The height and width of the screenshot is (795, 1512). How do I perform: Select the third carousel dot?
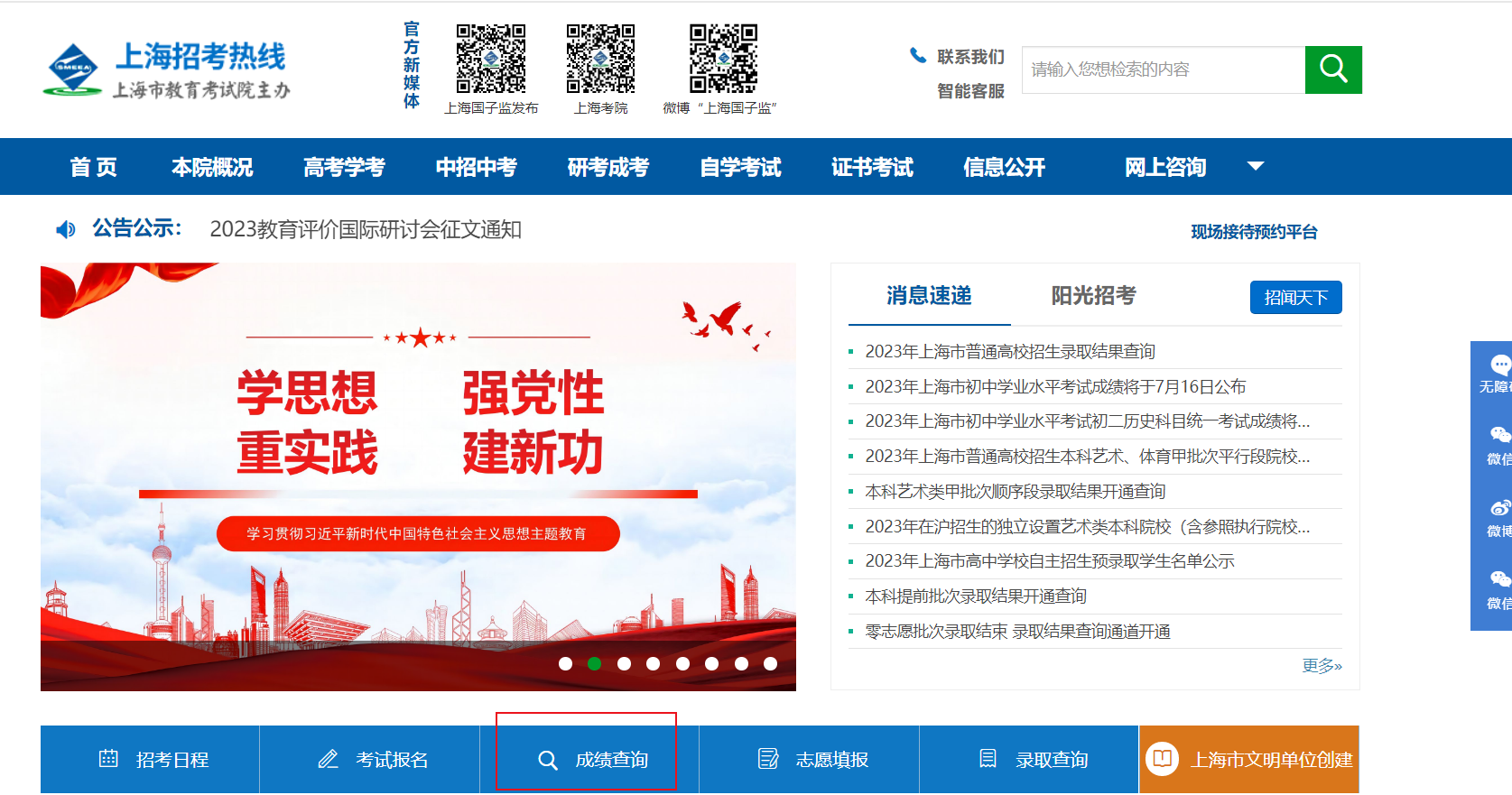tap(624, 663)
